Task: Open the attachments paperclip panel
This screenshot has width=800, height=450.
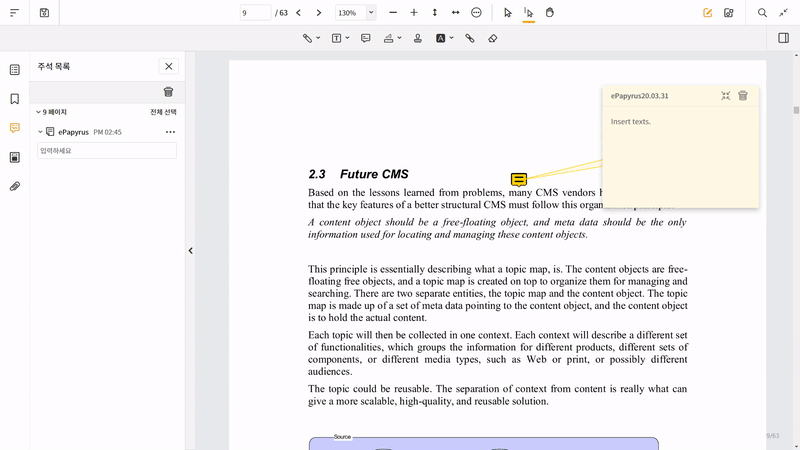Action: (x=14, y=186)
